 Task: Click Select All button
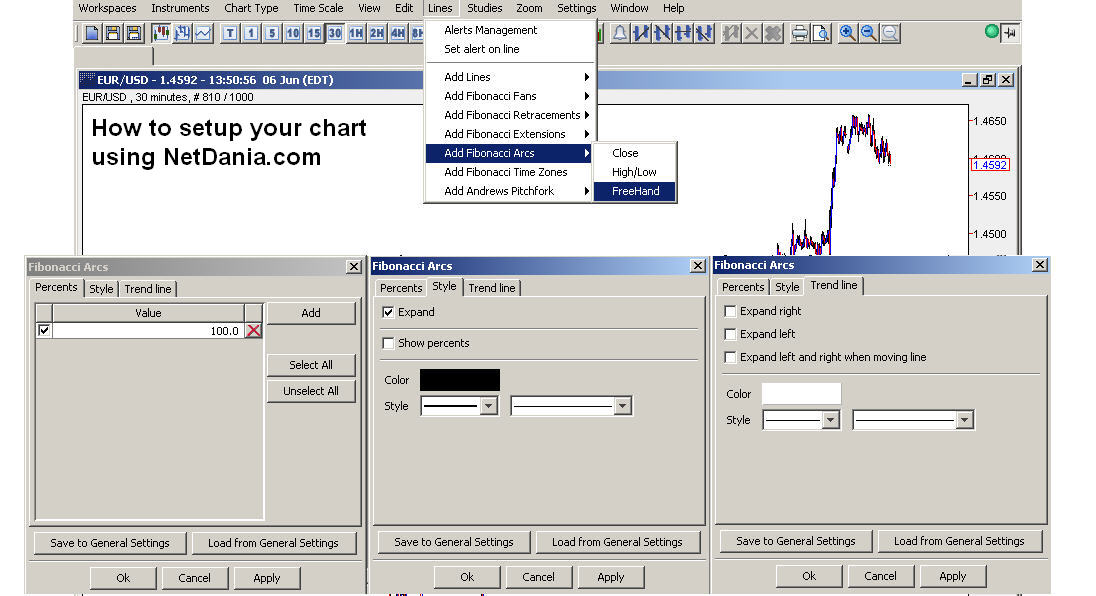click(311, 365)
